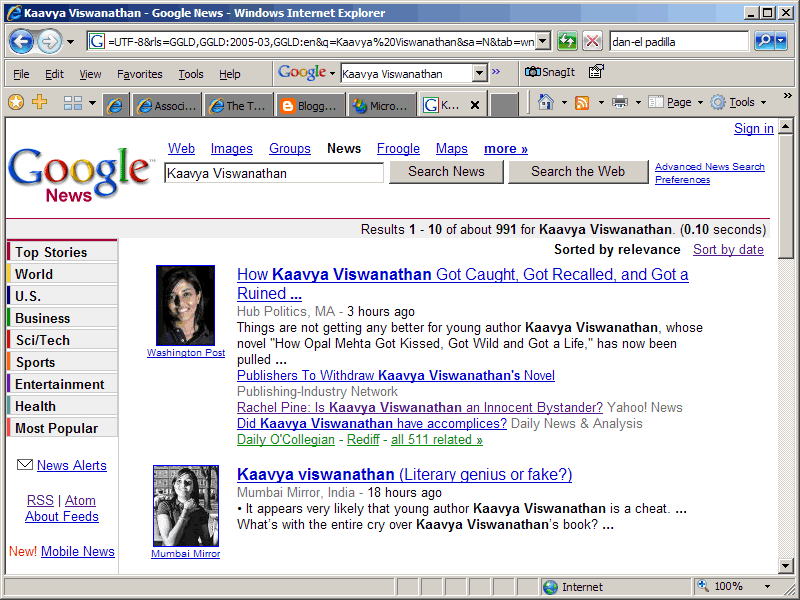Screen dimensions: 800x600
Task: Click the SnagIt window capture icon
Action: 596,72
